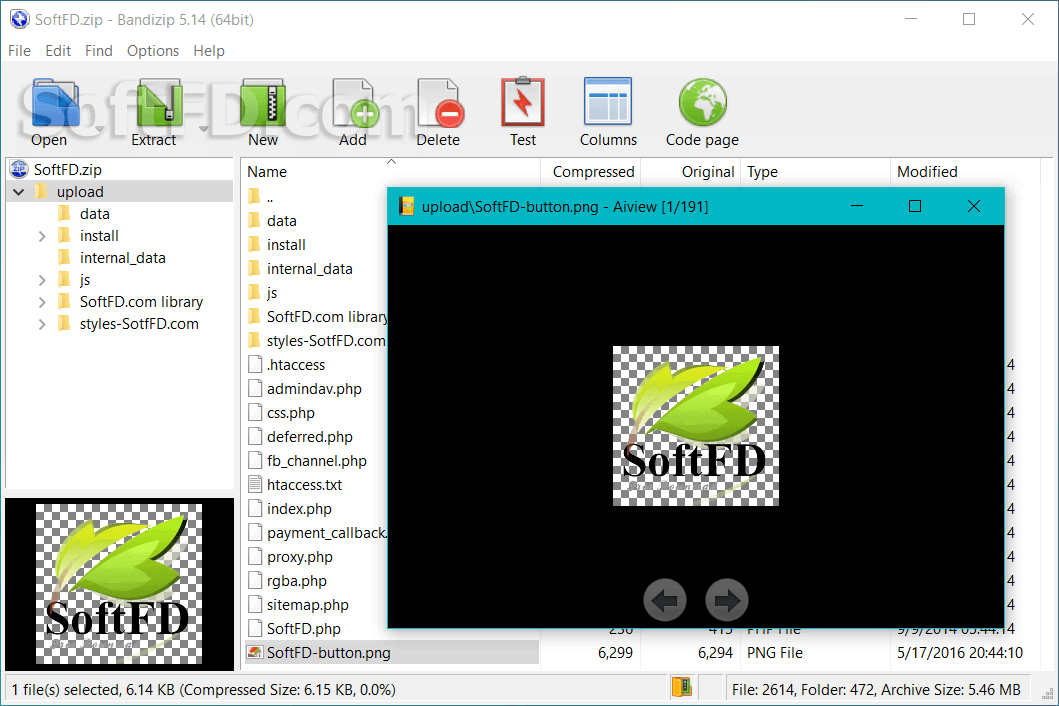Show next image in Aiview
The height and width of the screenshot is (706, 1059).
point(727,600)
